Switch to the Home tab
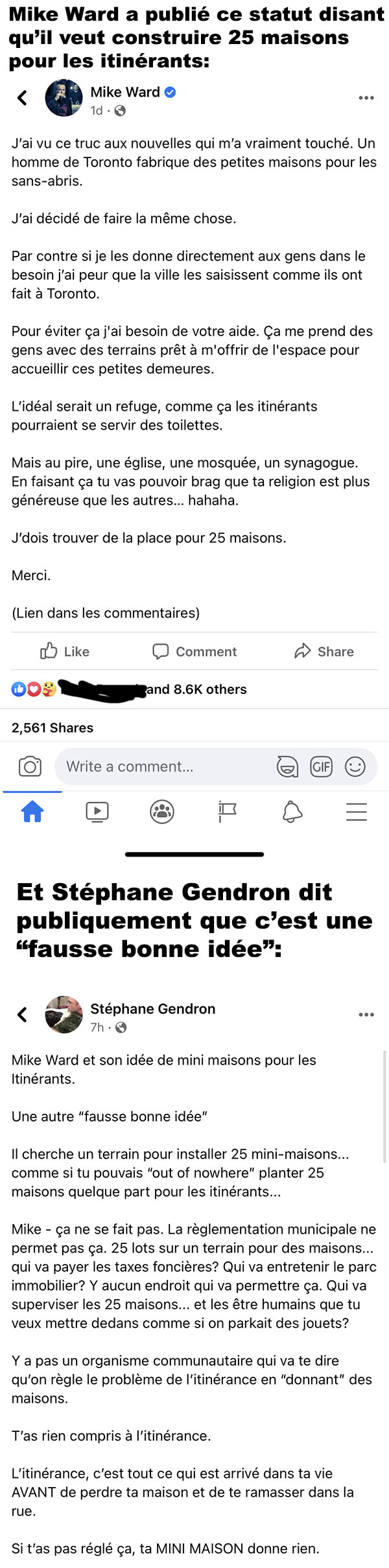The image size is (389, 1568). pyautogui.click(x=32, y=811)
